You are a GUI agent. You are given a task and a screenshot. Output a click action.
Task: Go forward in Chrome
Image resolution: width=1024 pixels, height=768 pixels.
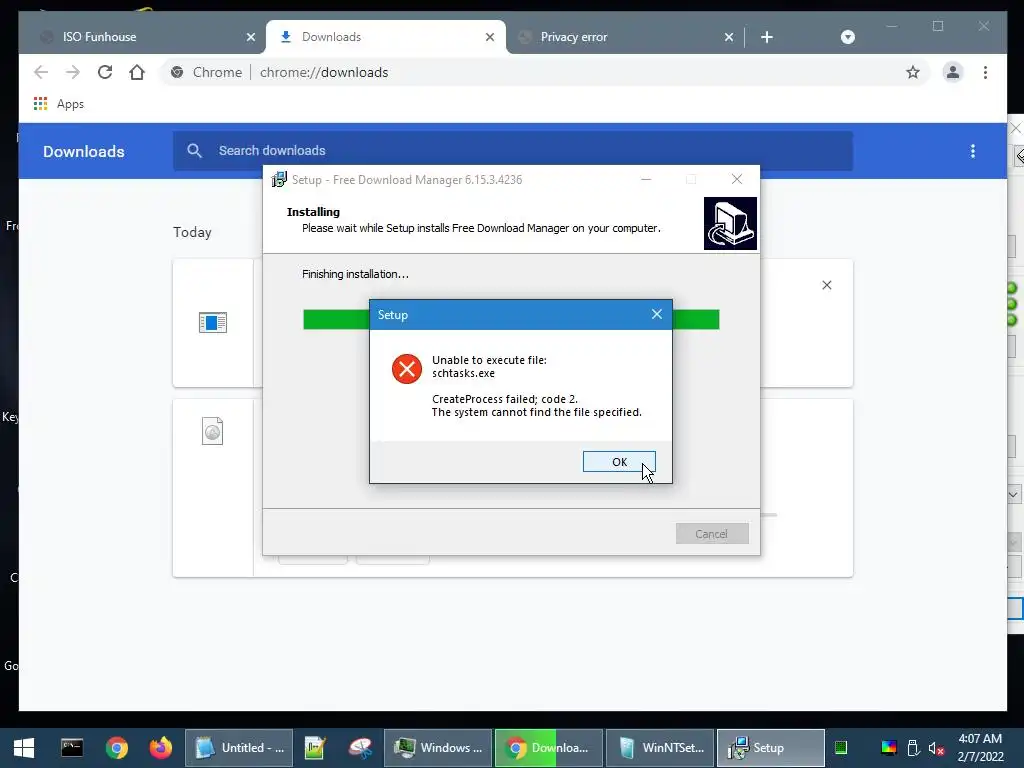coord(72,72)
